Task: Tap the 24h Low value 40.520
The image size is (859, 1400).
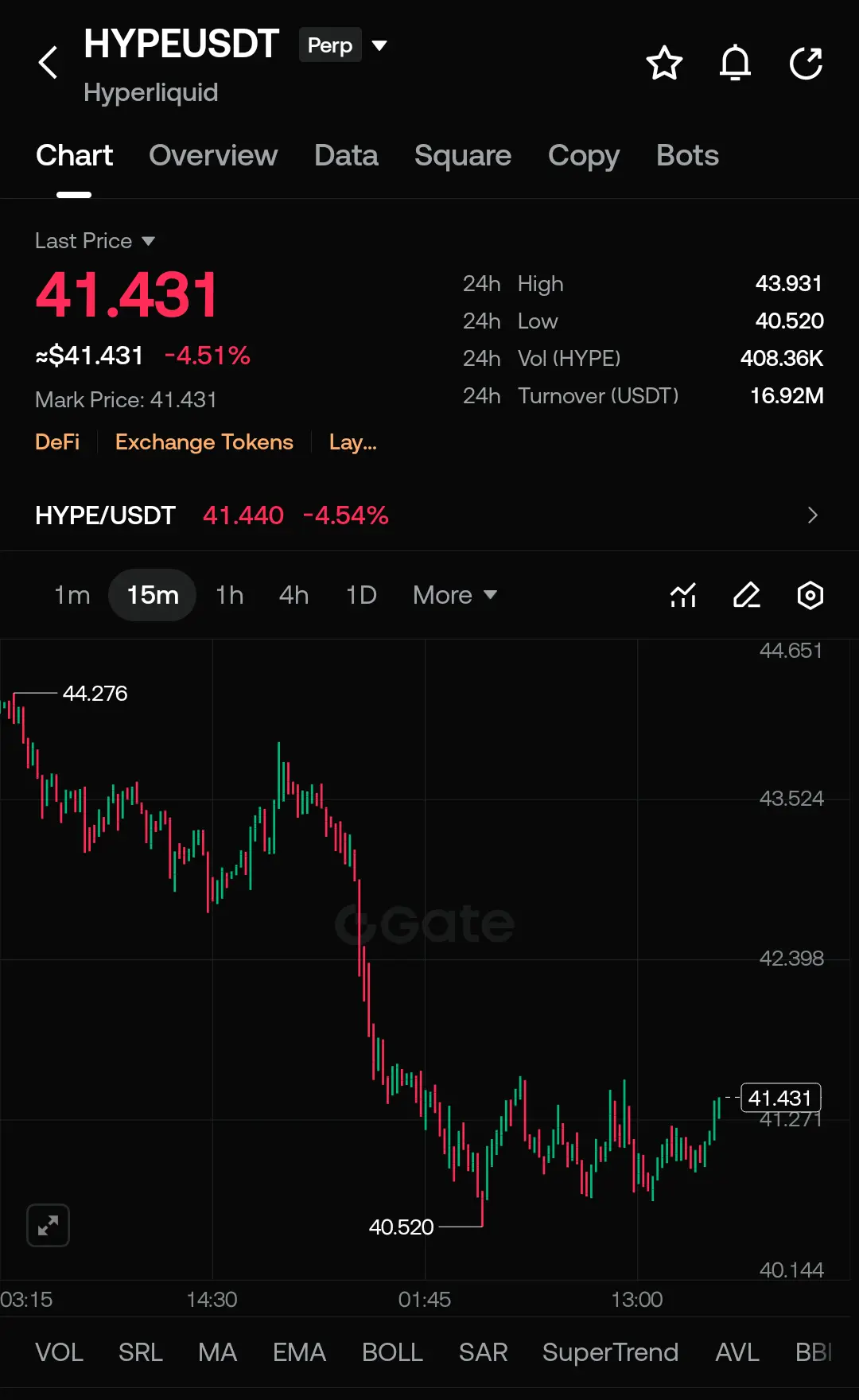Action: 789,321
